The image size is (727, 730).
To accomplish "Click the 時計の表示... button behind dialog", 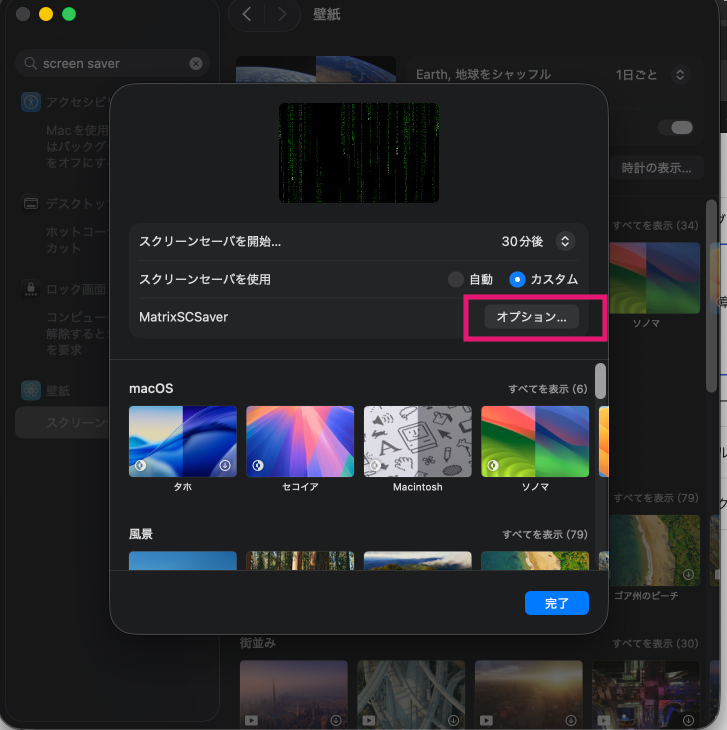I will pyautogui.click(x=656, y=168).
